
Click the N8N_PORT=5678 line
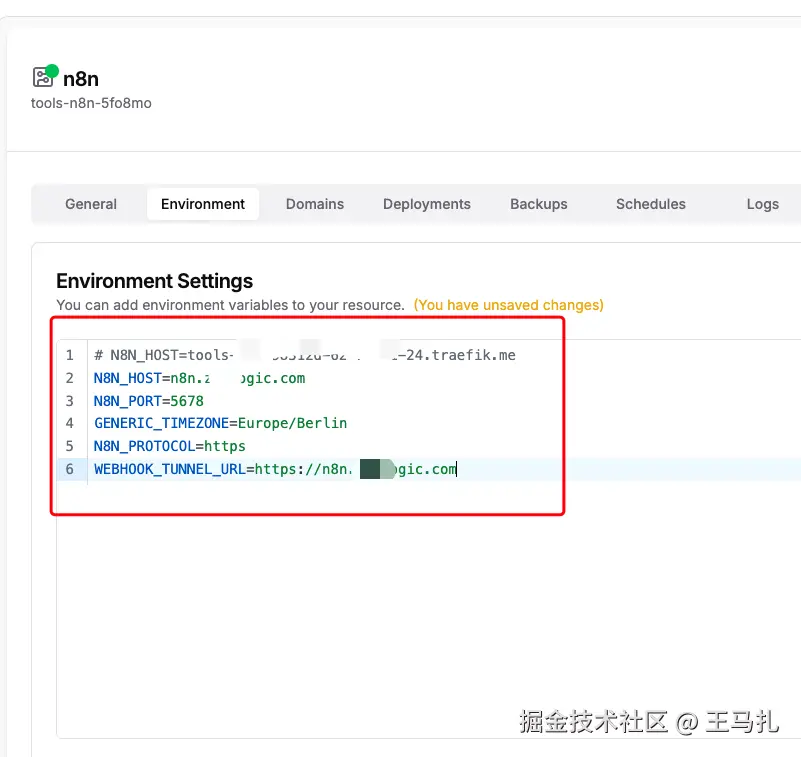(x=149, y=401)
